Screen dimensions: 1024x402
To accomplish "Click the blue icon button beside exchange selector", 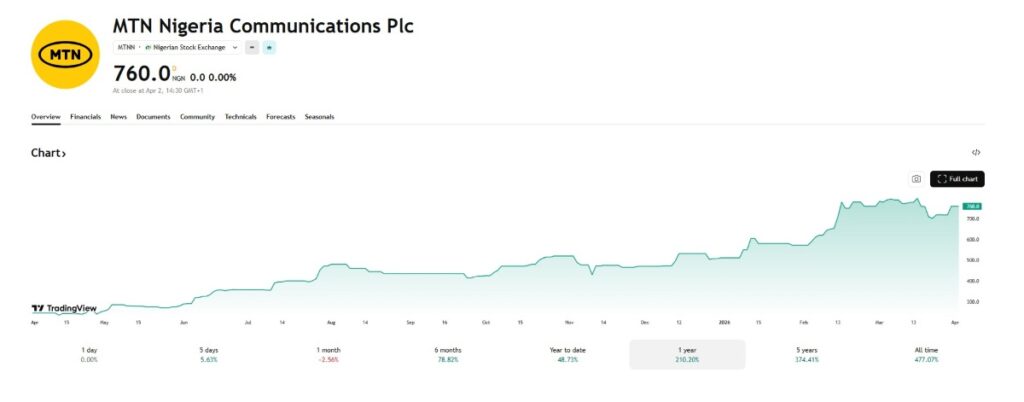I will [x=269, y=47].
